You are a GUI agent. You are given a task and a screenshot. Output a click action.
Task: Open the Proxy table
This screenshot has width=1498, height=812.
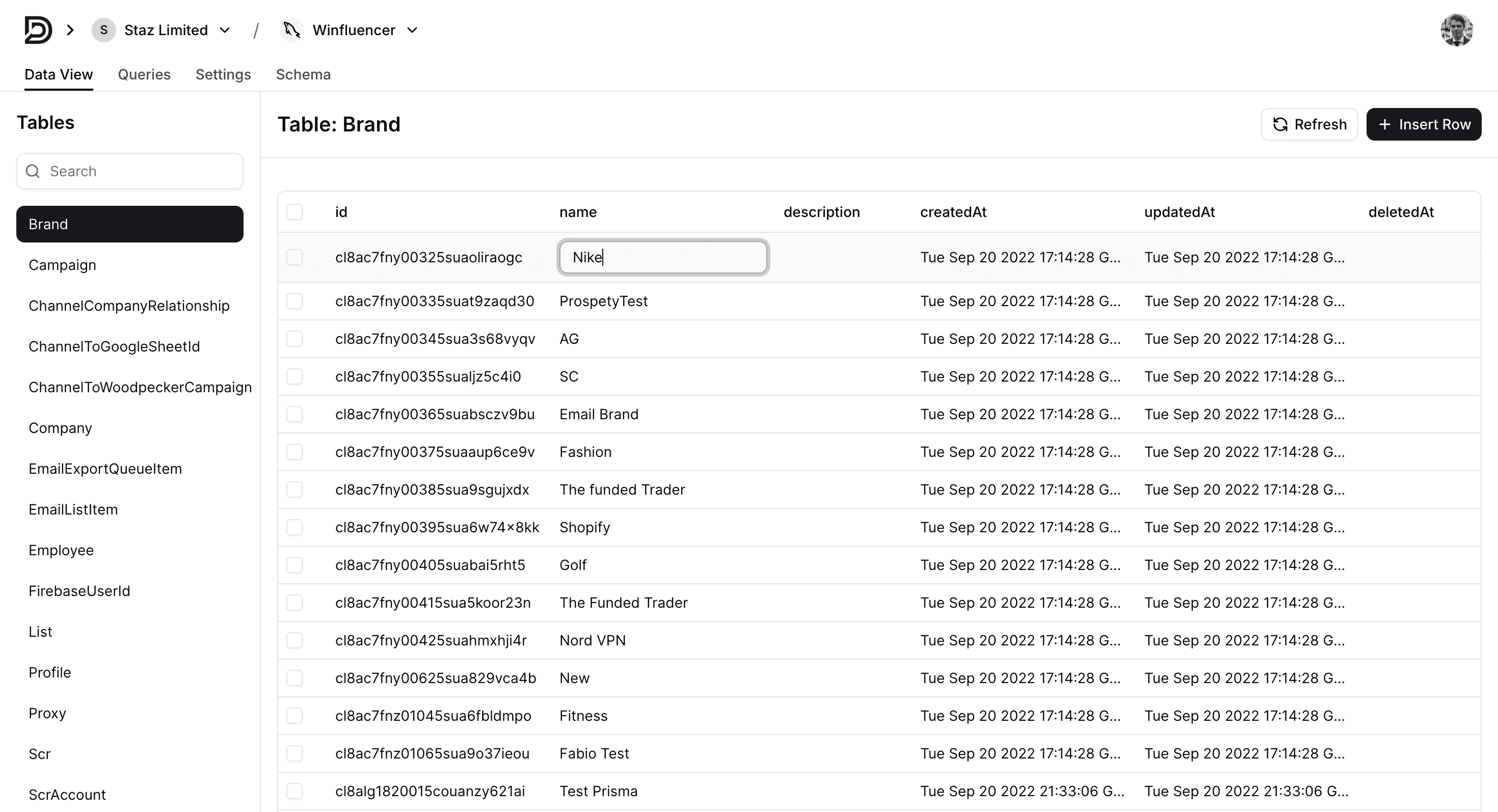coord(47,713)
